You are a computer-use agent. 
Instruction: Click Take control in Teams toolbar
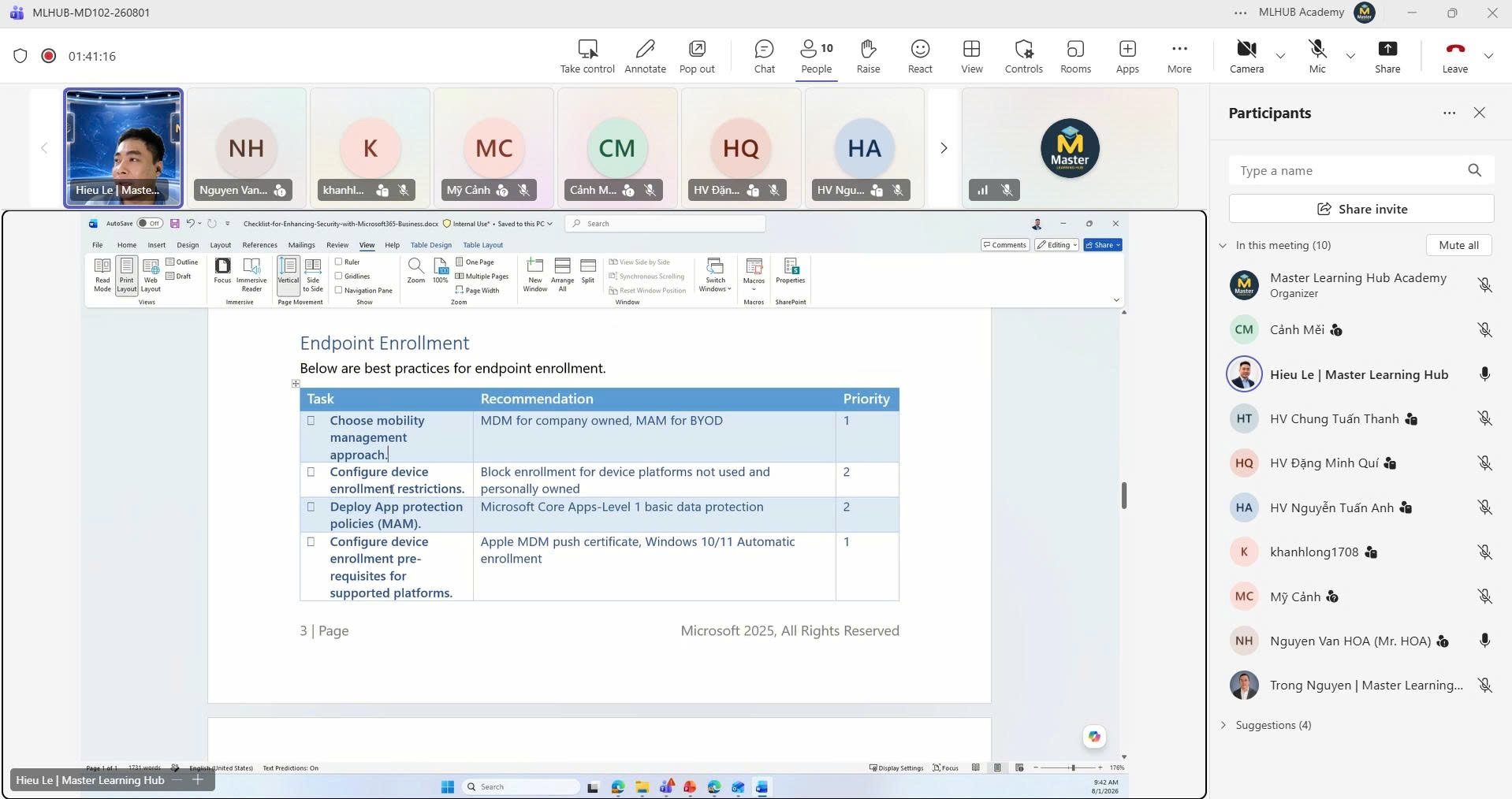pyautogui.click(x=587, y=56)
